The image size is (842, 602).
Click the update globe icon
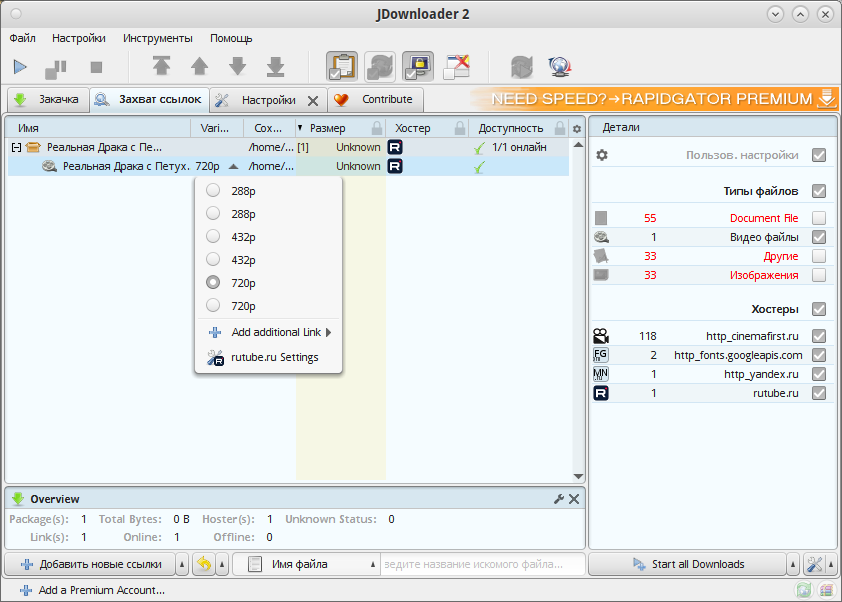pos(560,67)
